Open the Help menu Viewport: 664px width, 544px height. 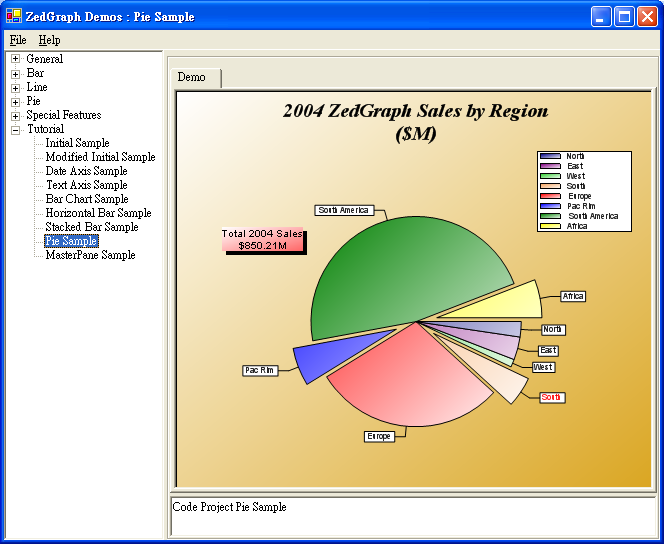tap(50, 40)
